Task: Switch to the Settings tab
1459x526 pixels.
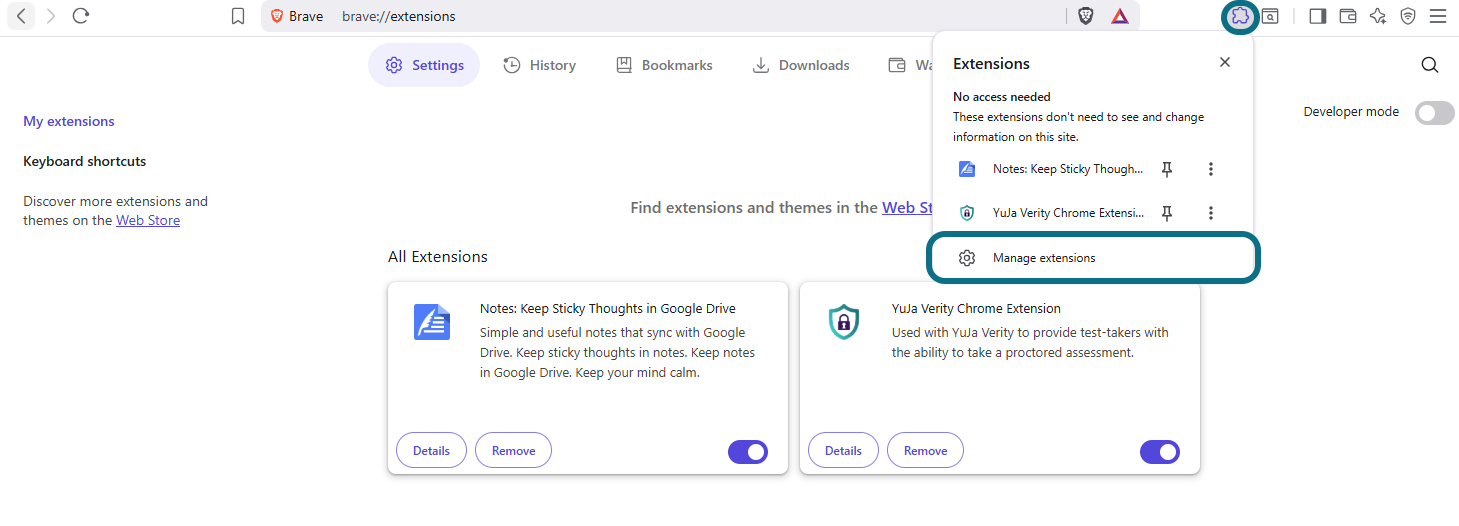Action: point(424,65)
